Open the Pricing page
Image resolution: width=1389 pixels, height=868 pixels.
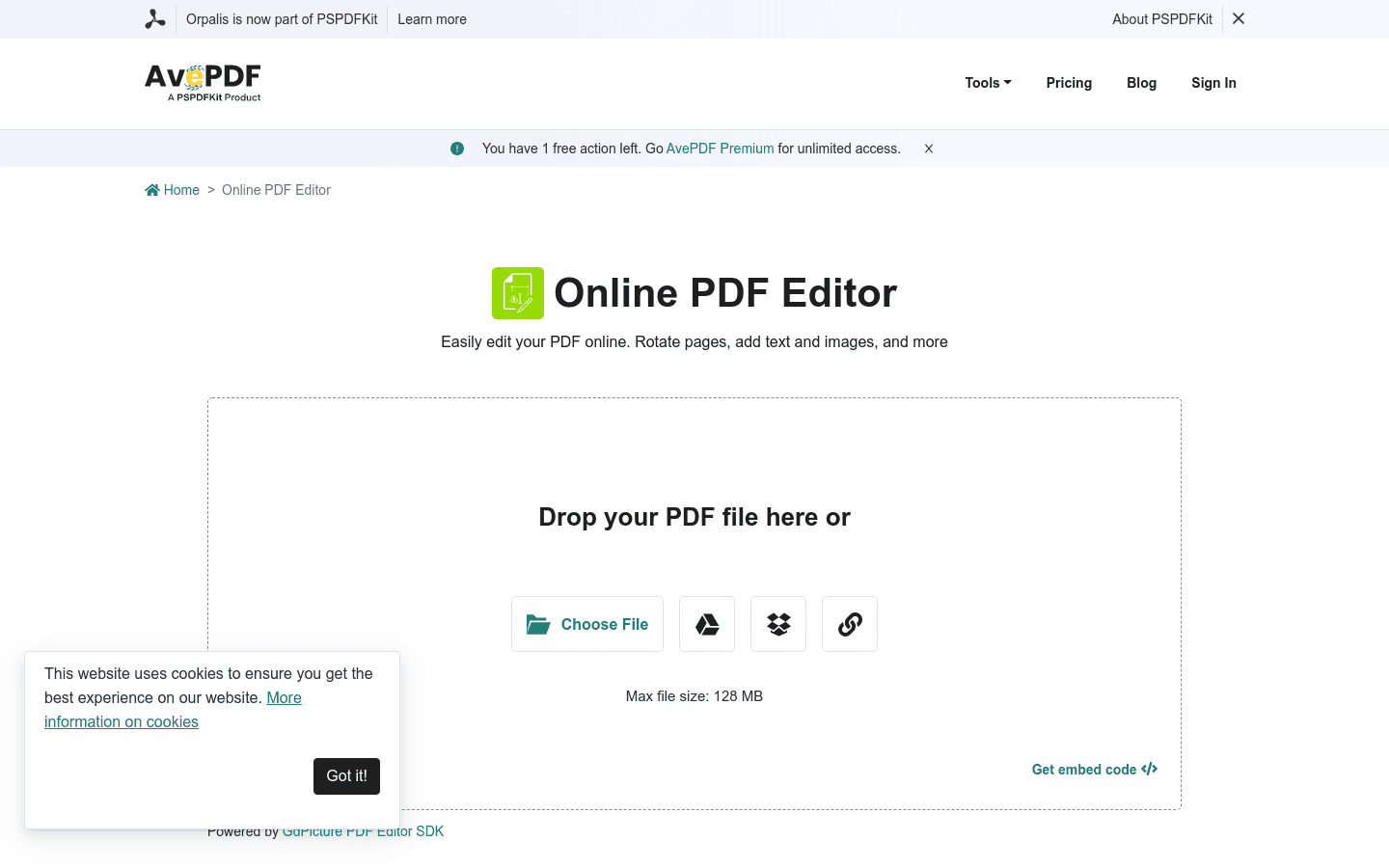(x=1069, y=83)
